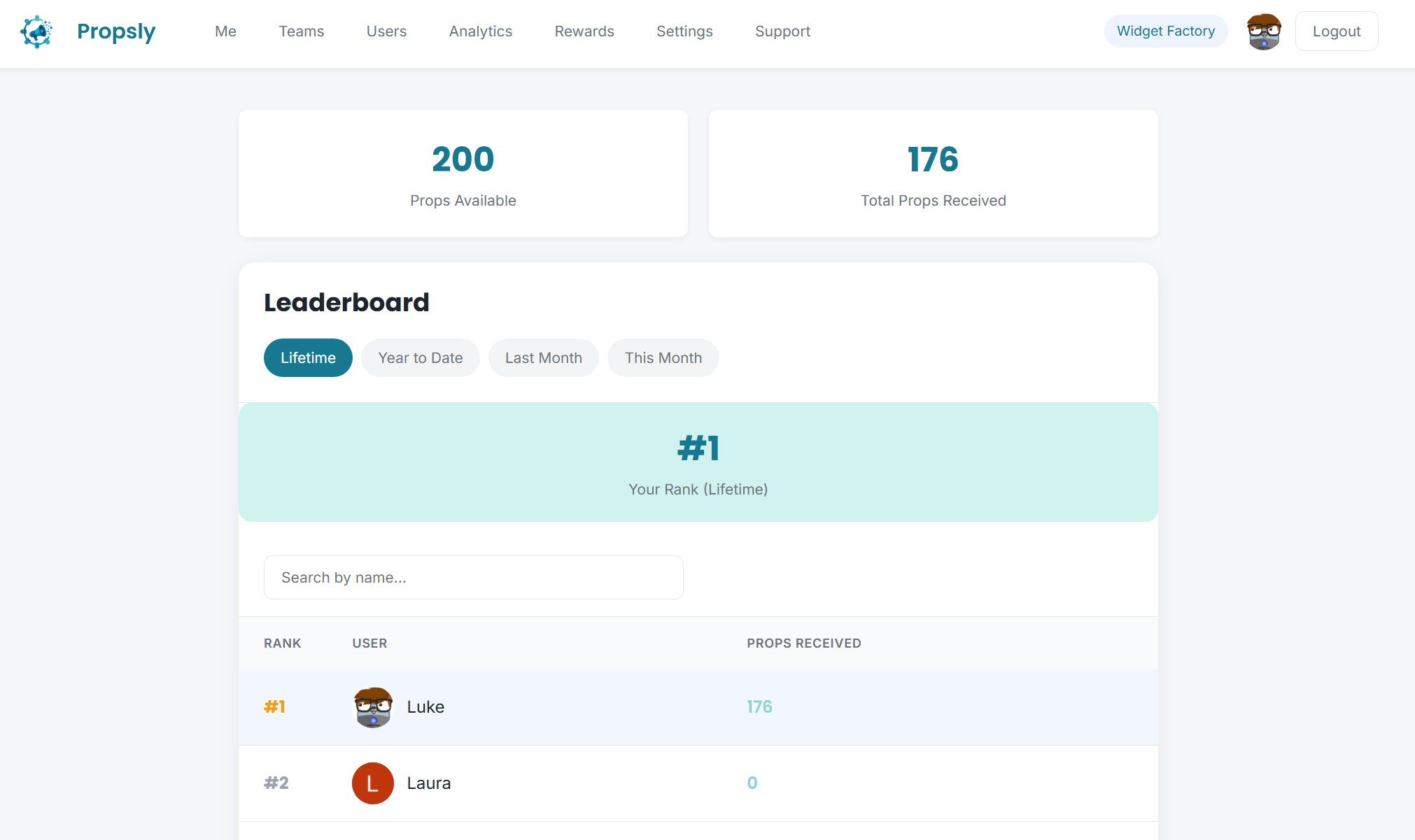Open the Rank column header
This screenshot has height=840, width=1415.
click(x=282, y=643)
